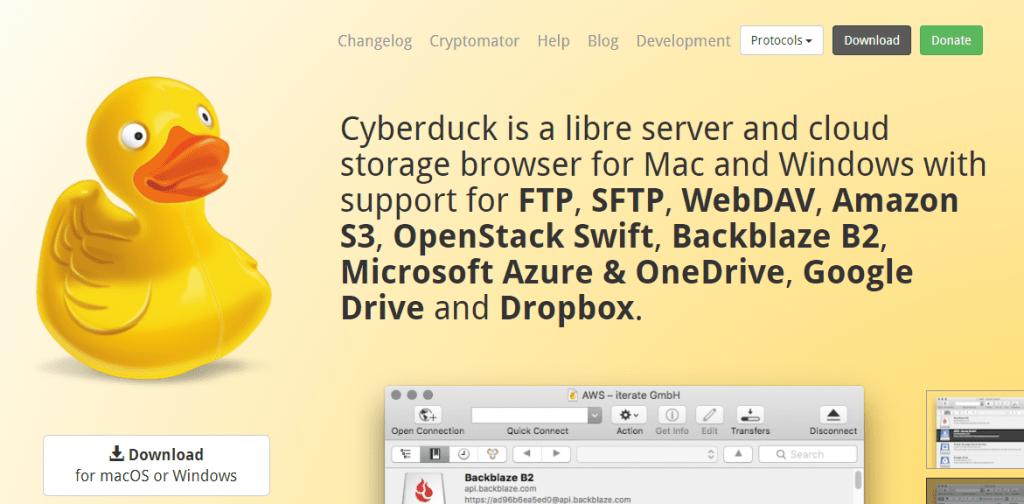Click the api.backblaze.com hostname text
This screenshot has width=1024, height=504.
(x=500, y=488)
